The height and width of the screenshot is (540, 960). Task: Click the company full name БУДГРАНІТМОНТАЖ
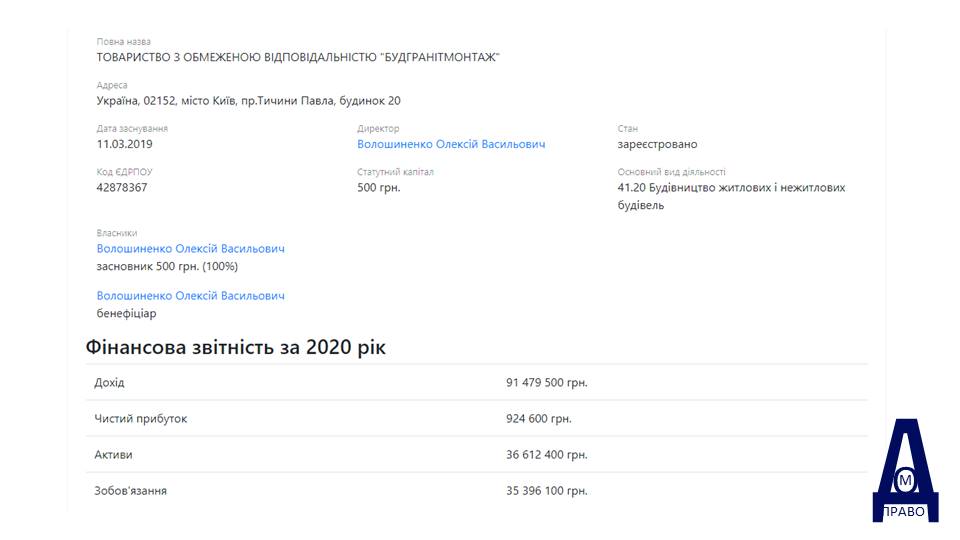tap(298, 58)
